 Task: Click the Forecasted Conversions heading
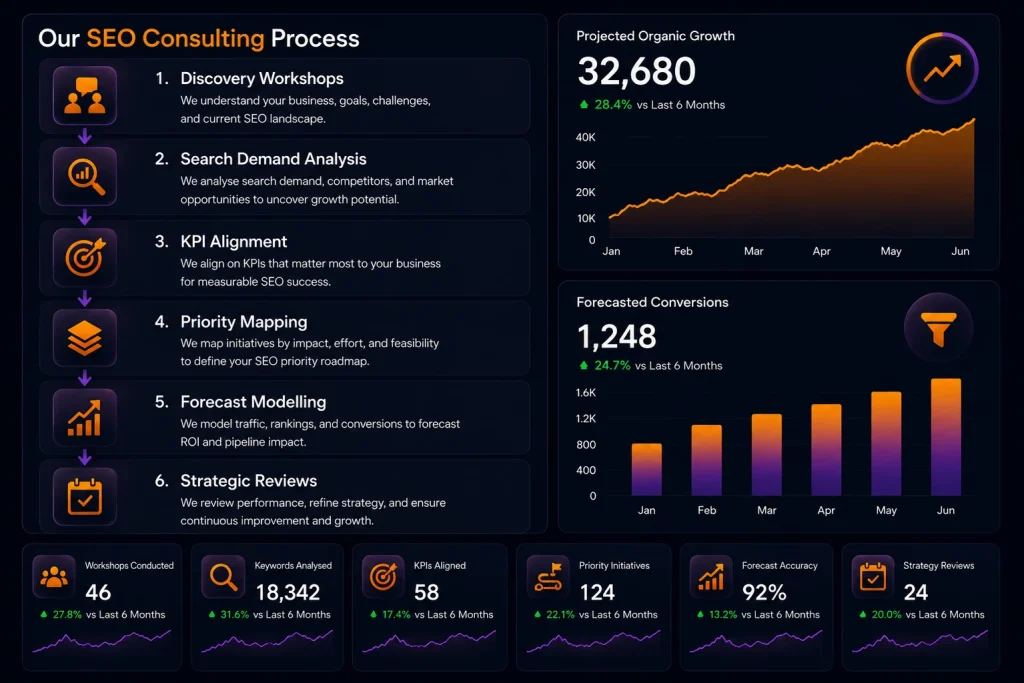[652, 302]
